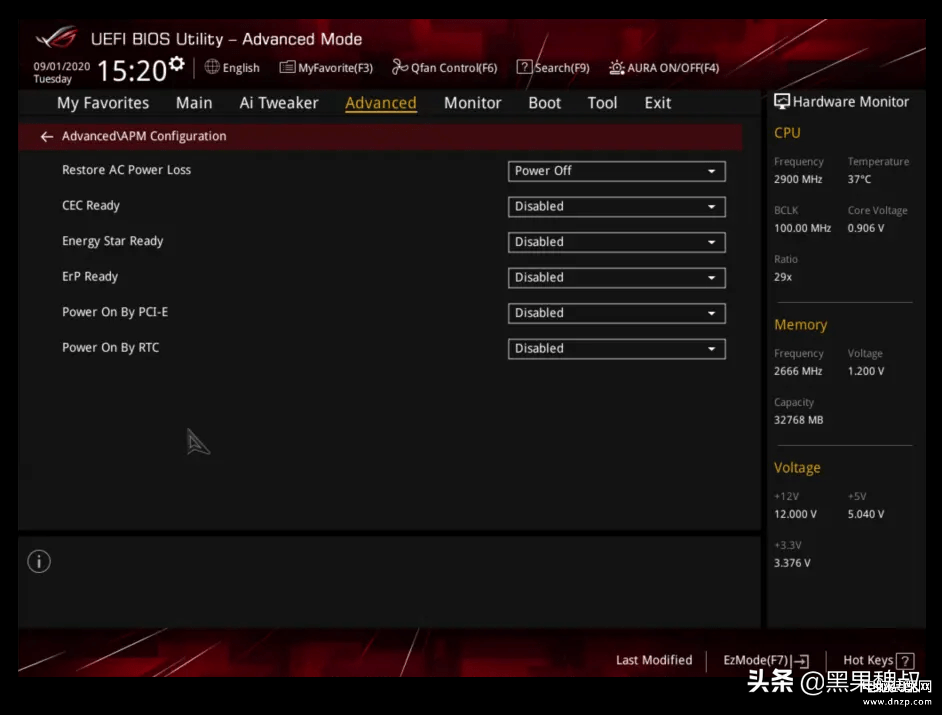The height and width of the screenshot is (715, 942).
Task: Select the Advanced tab
Action: tap(380, 103)
